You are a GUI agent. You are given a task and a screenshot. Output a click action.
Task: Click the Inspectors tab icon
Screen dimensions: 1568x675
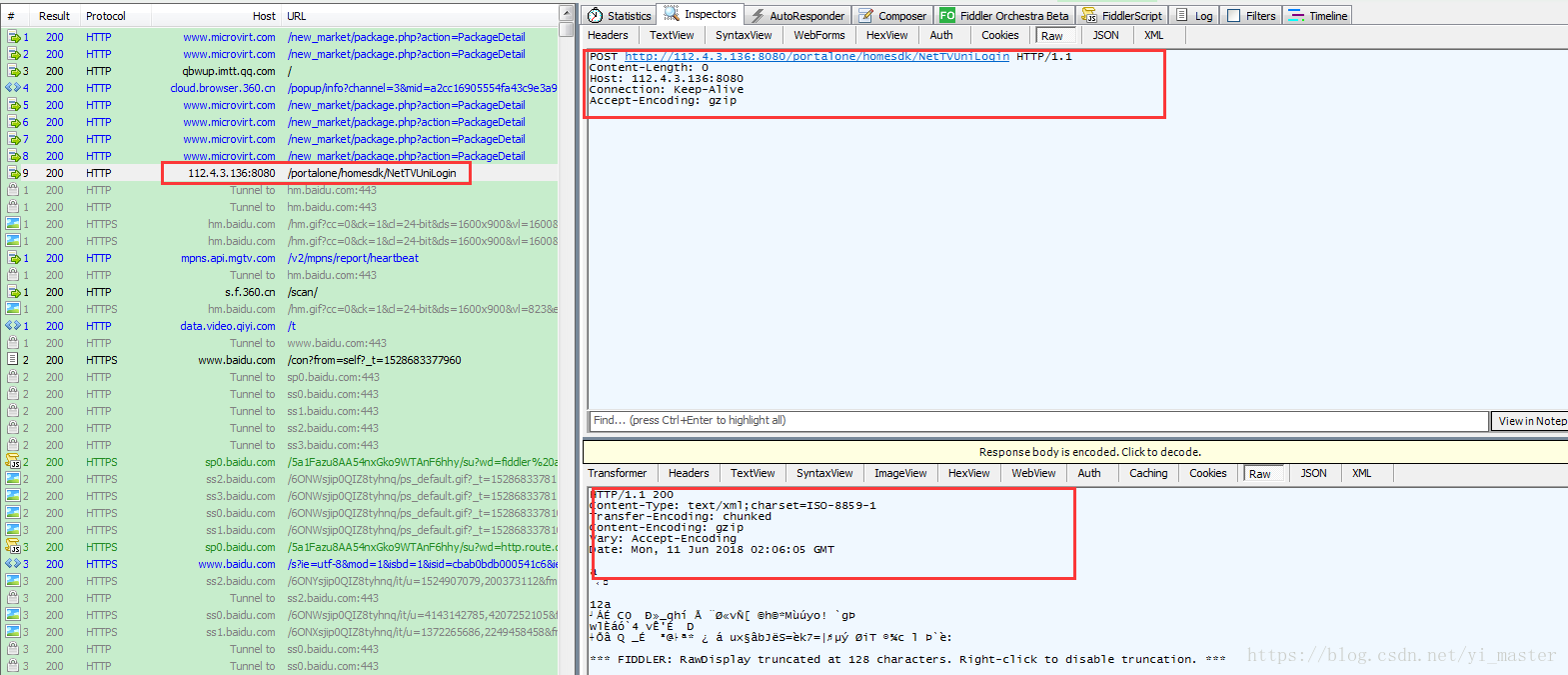pos(672,14)
